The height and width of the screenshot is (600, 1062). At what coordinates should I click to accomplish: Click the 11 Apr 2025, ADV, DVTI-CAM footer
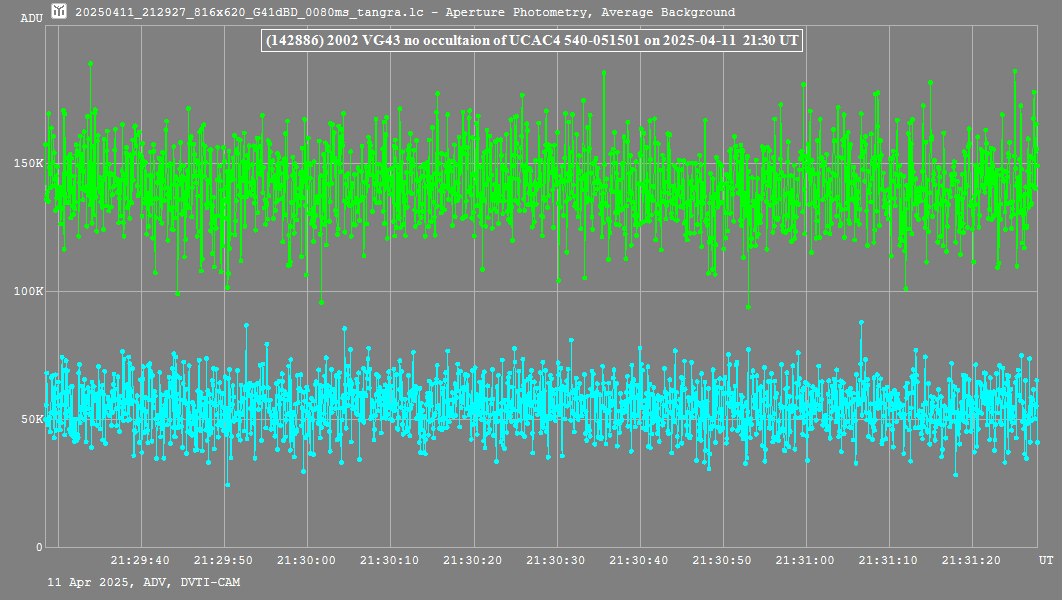coord(143,581)
